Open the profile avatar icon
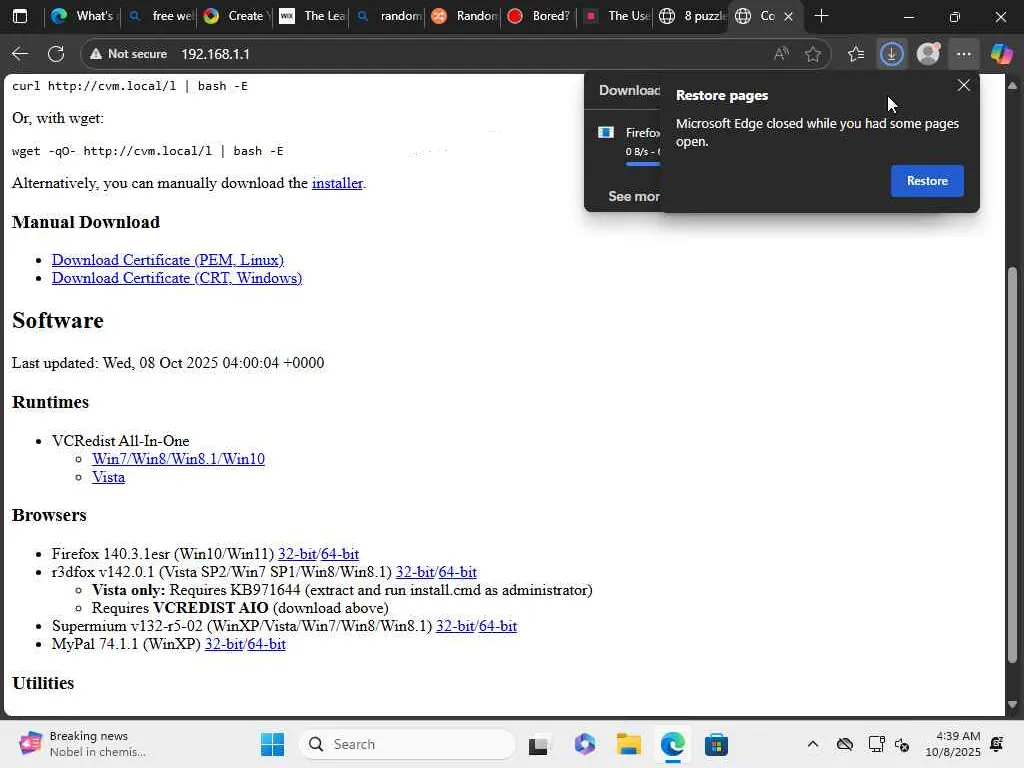The image size is (1024, 768). 928,54
